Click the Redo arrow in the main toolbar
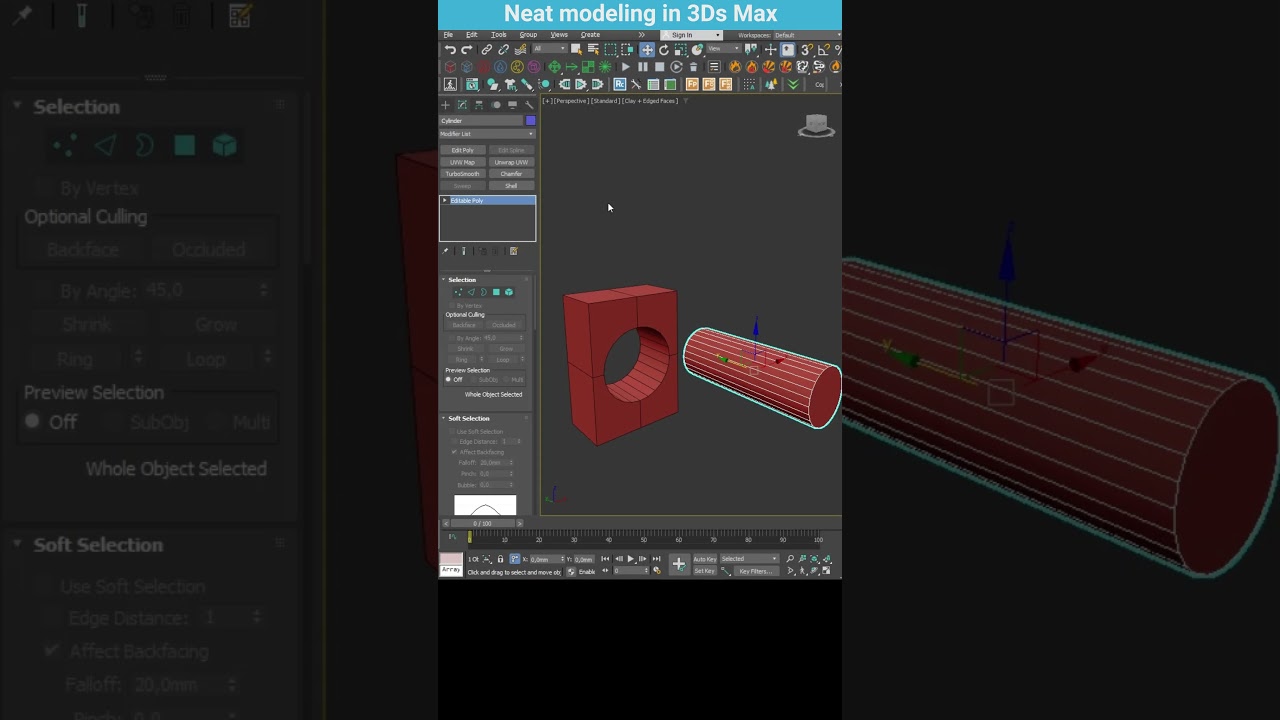This screenshot has height=720, width=1280. click(466, 50)
